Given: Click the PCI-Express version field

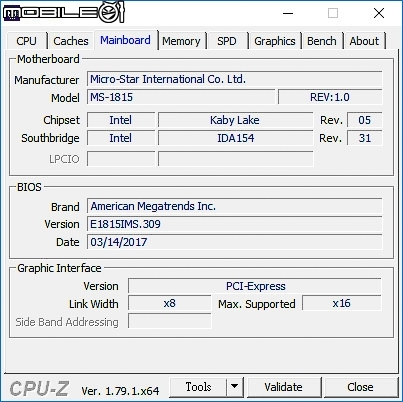Looking at the screenshot, I should (x=255, y=286).
